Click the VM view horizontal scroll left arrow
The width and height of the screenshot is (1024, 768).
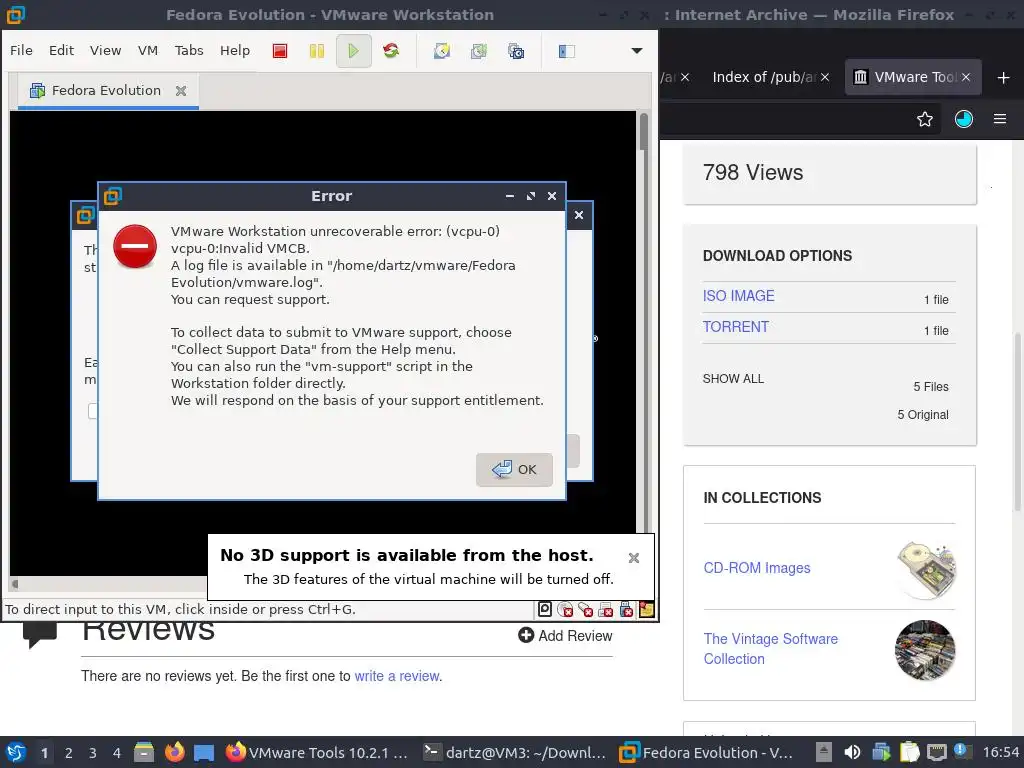click(15, 584)
